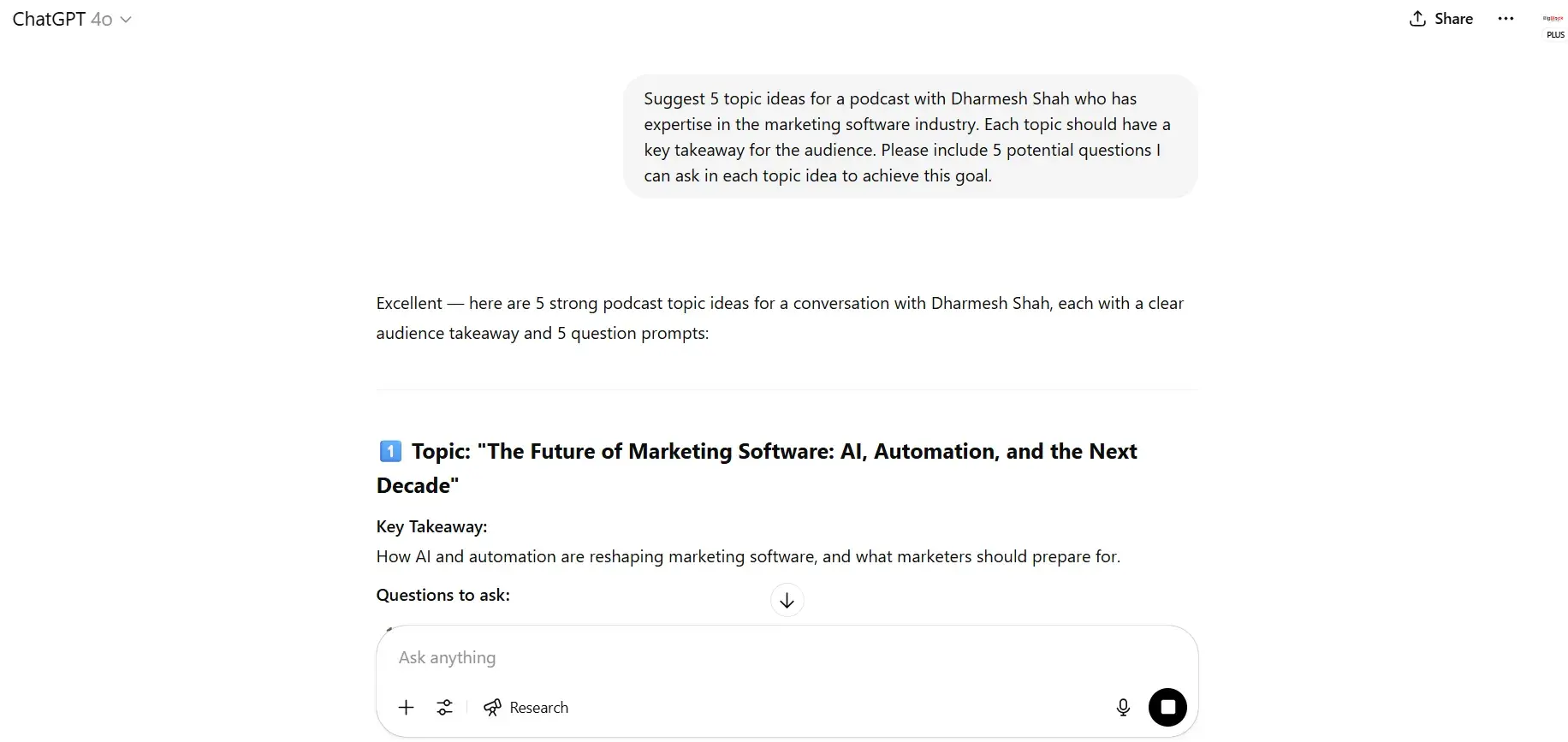This screenshot has width=1568, height=742.
Task: Attach a file with the plus icon
Action: [x=407, y=707]
